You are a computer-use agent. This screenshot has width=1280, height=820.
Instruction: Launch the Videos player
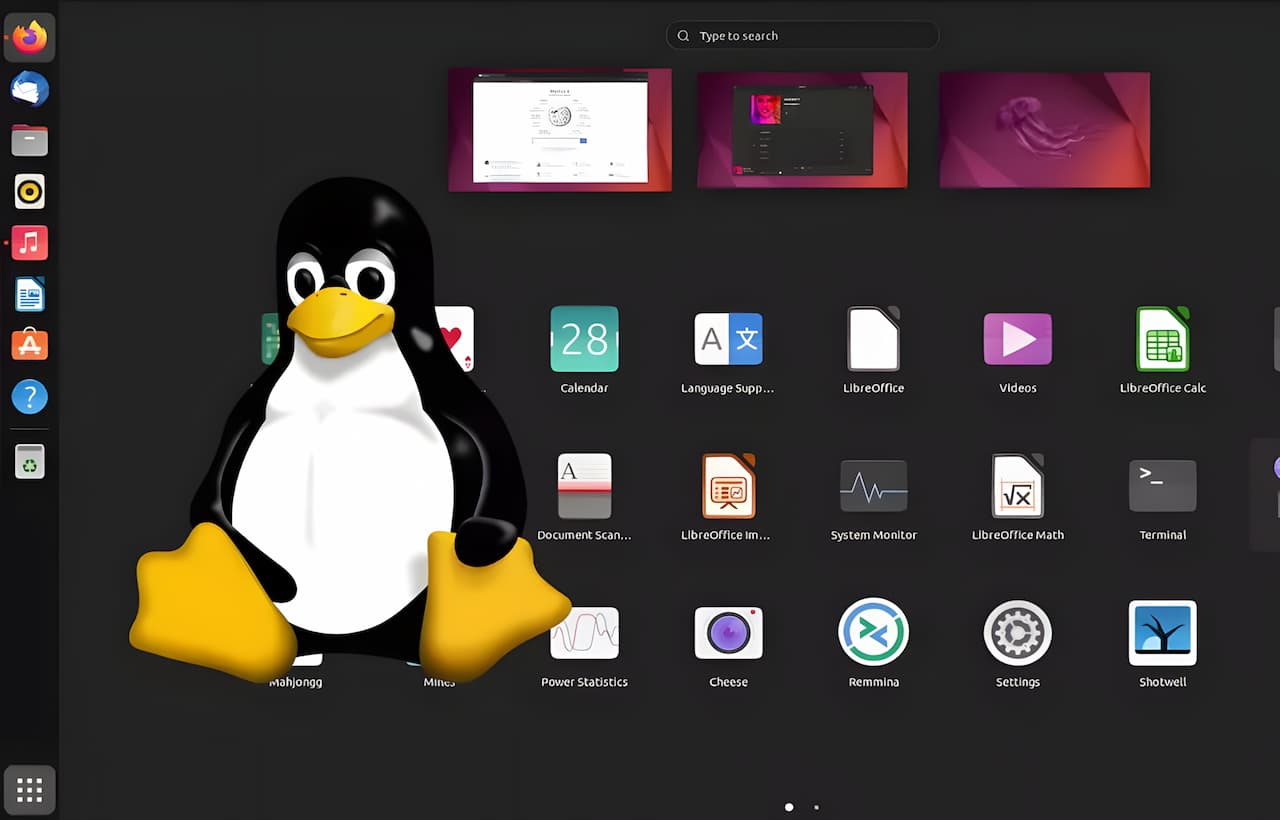1017,340
